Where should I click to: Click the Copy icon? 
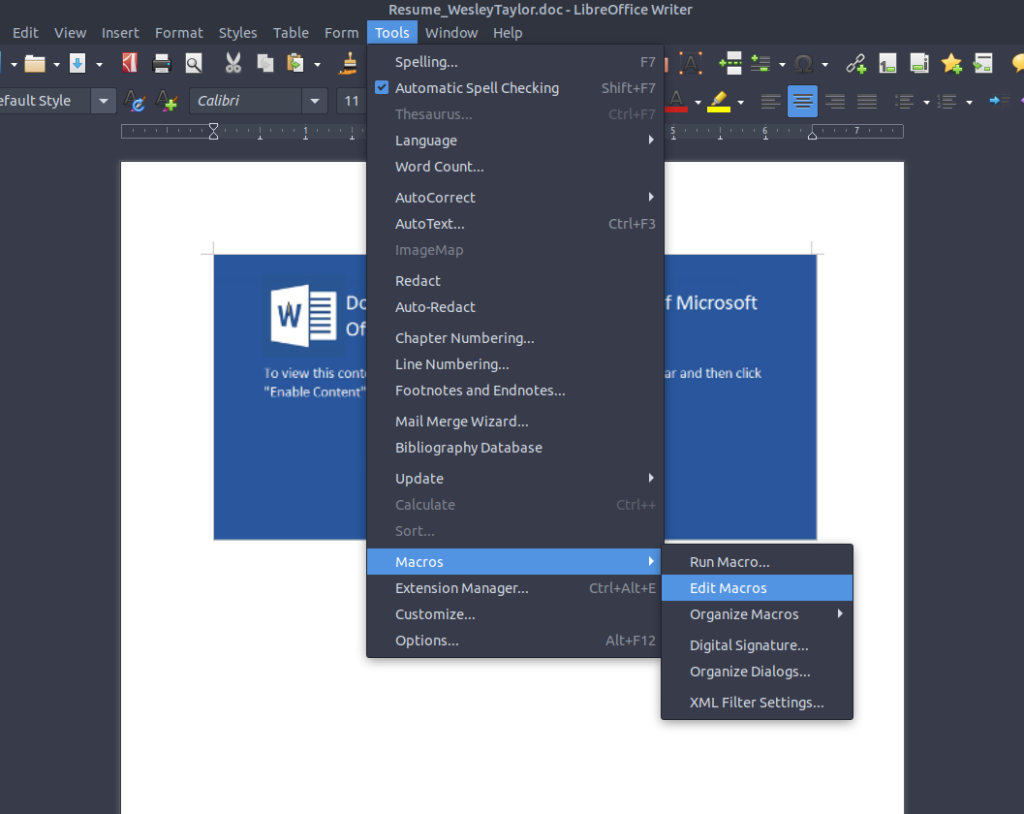265,63
